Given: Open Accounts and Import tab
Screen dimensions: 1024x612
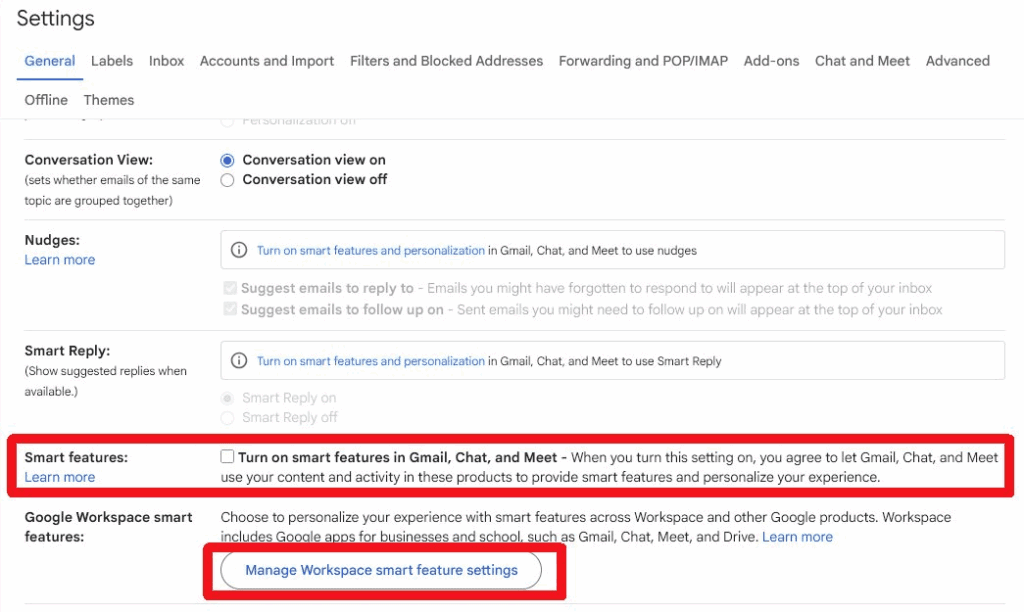Looking at the screenshot, I should (267, 61).
